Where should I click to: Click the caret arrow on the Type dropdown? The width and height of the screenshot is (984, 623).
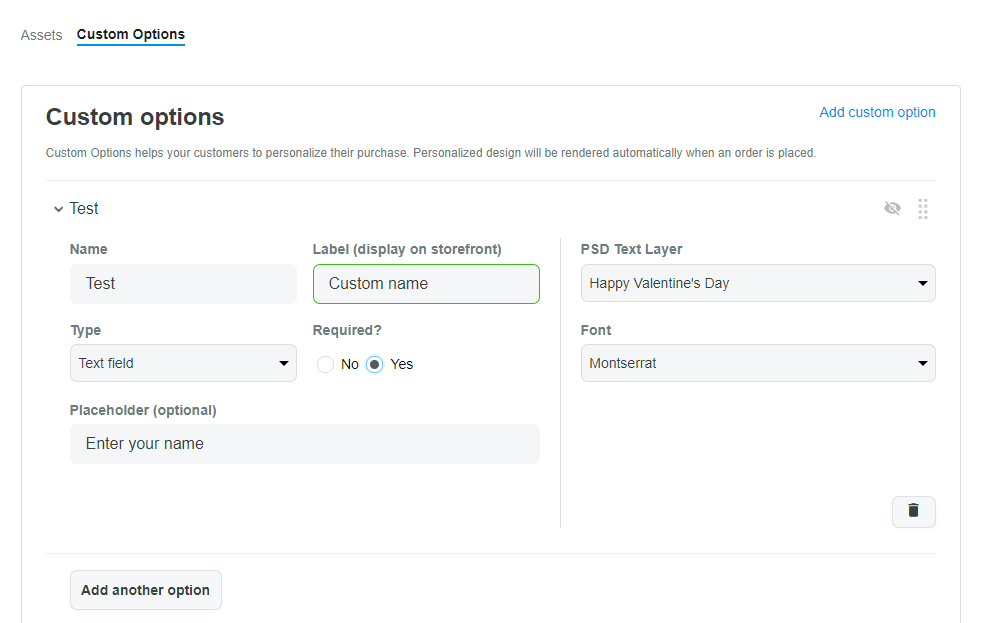(x=285, y=363)
